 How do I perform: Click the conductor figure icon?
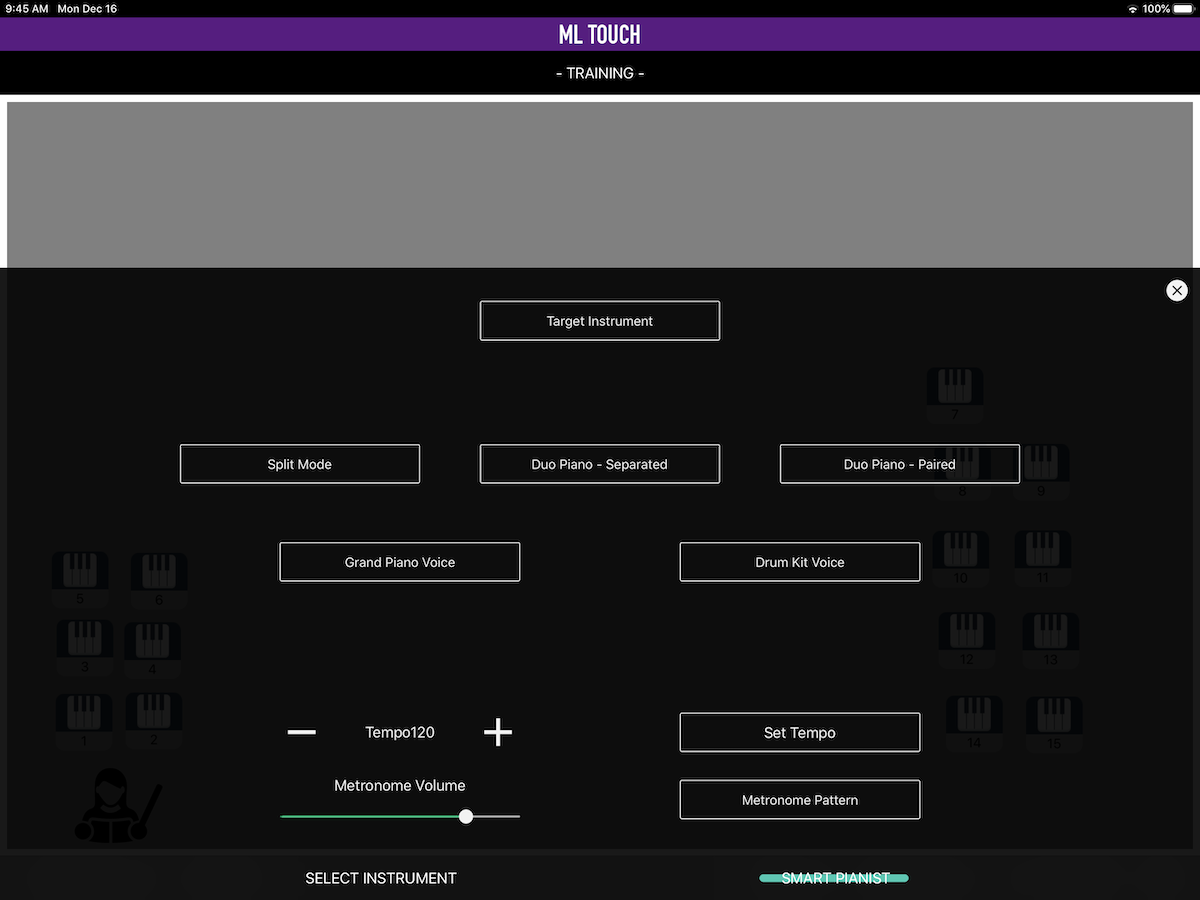(118, 804)
